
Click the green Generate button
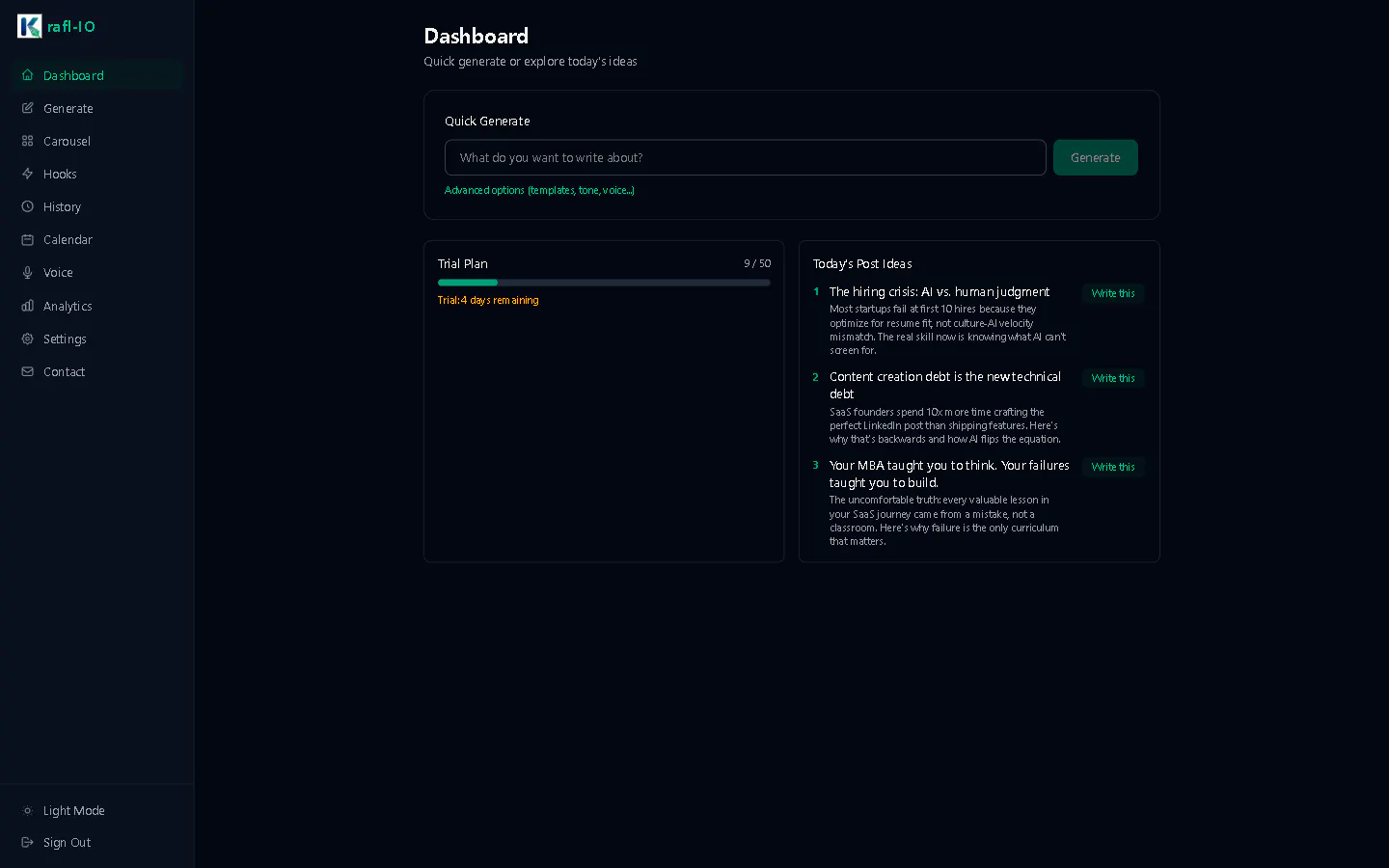pos(1095,157)
